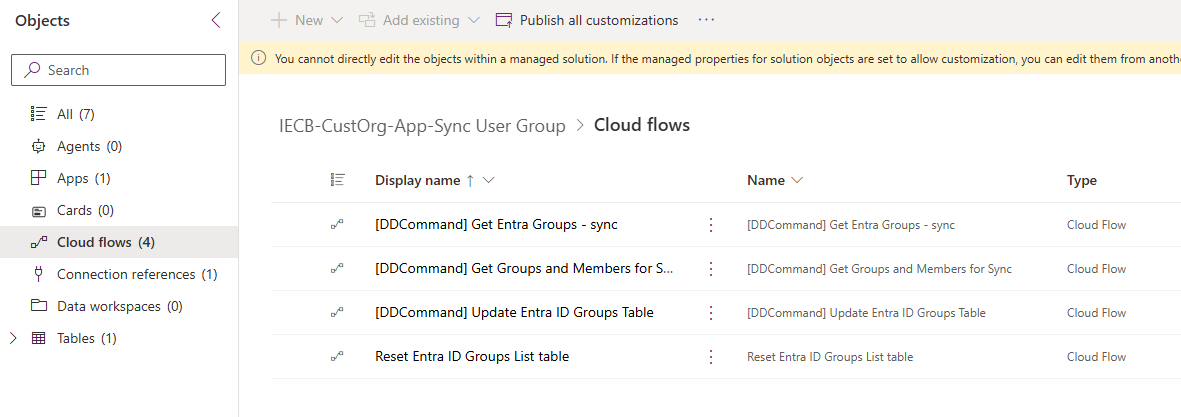The height and width of the screenshot is (417, 1181).
Task: Click the list view icon in table header
Action: [x=338, y=180]
